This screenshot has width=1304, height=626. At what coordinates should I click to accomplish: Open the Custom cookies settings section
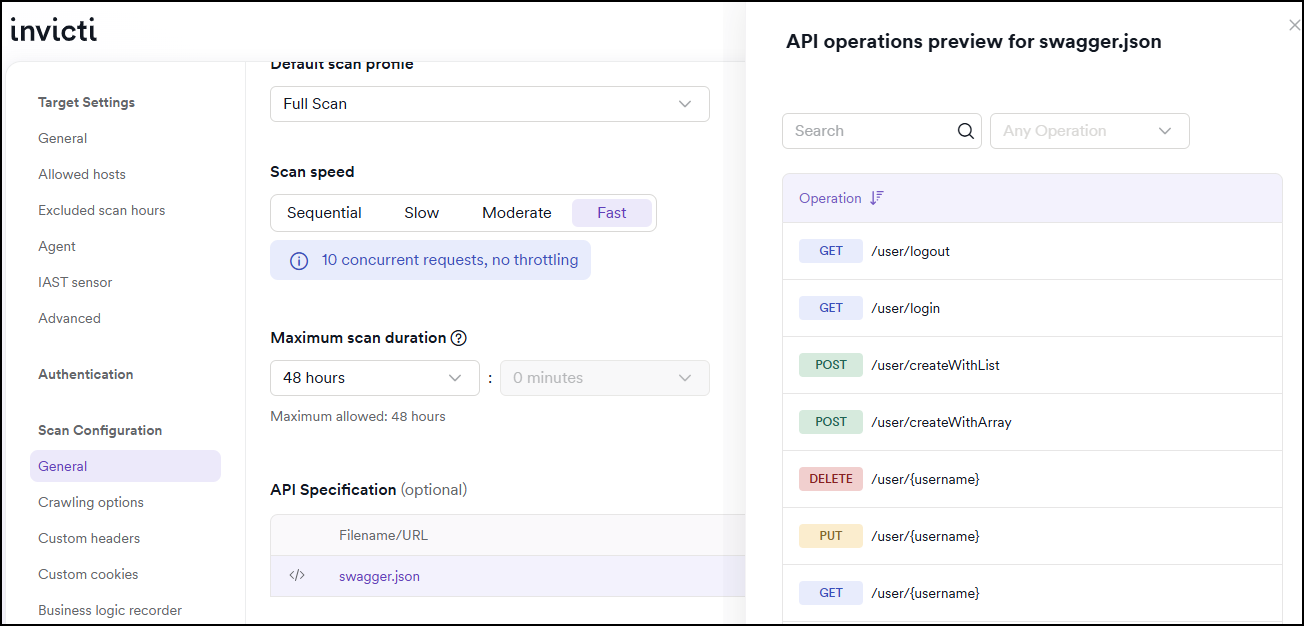pos(88,574)
